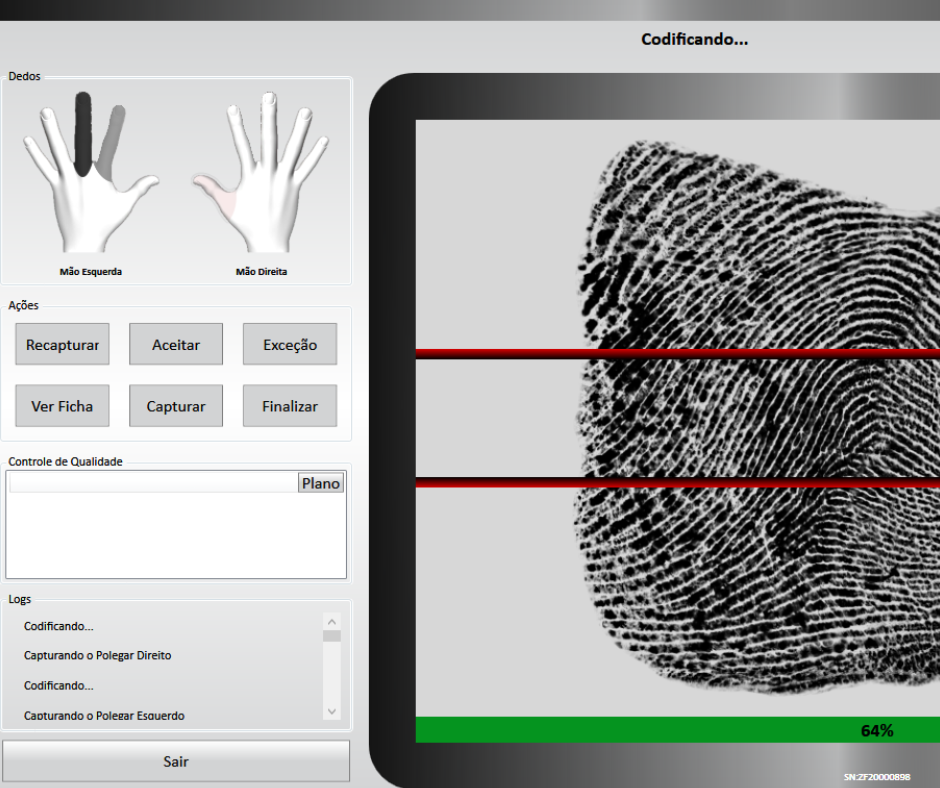940x788 pixels.
Task: Click the 'Mão Direita' label
Action: (x=261, y=272)
